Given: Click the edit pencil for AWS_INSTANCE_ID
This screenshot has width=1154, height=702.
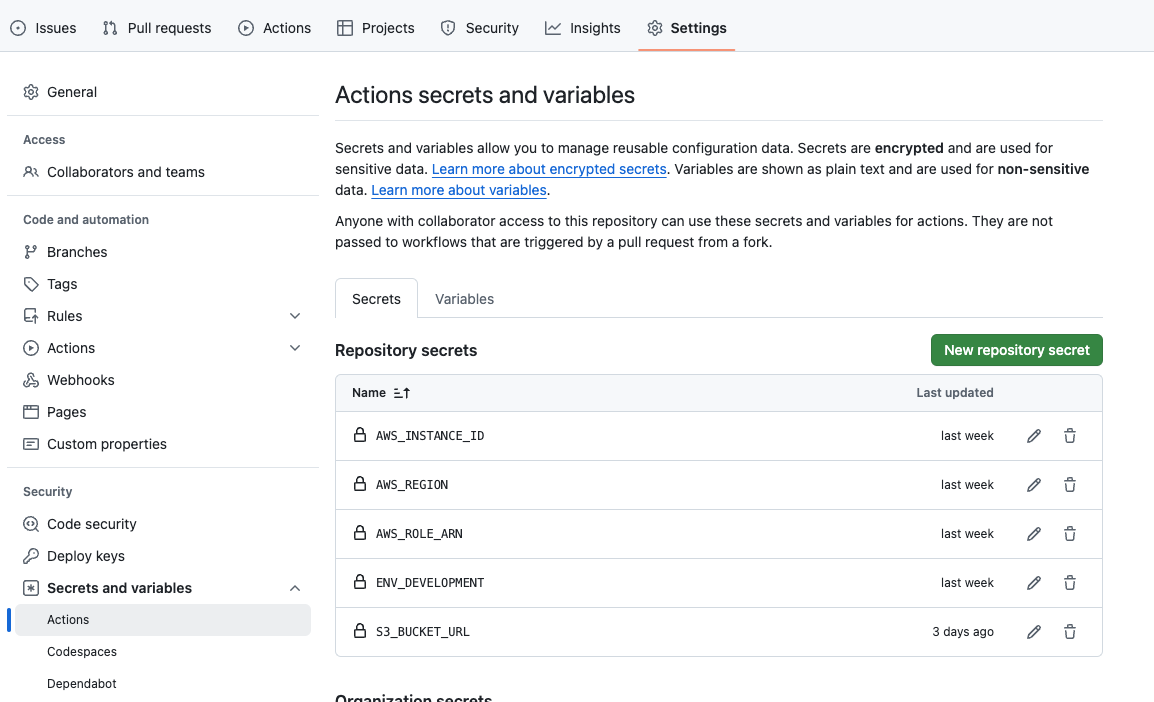Looking at the screenshot, I should click(x=1034, y=436).
